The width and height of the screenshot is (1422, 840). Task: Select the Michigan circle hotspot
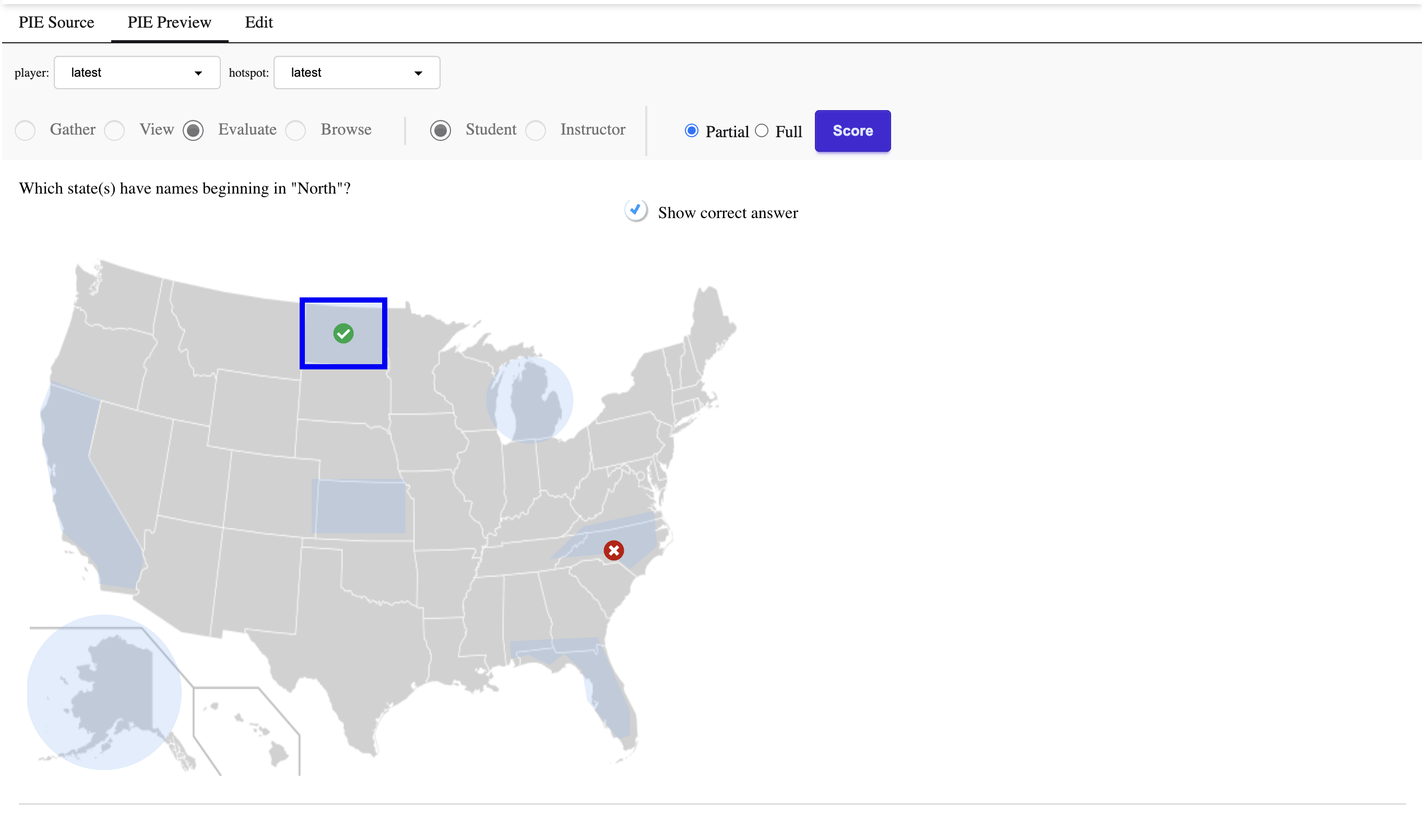pos(529,399)
